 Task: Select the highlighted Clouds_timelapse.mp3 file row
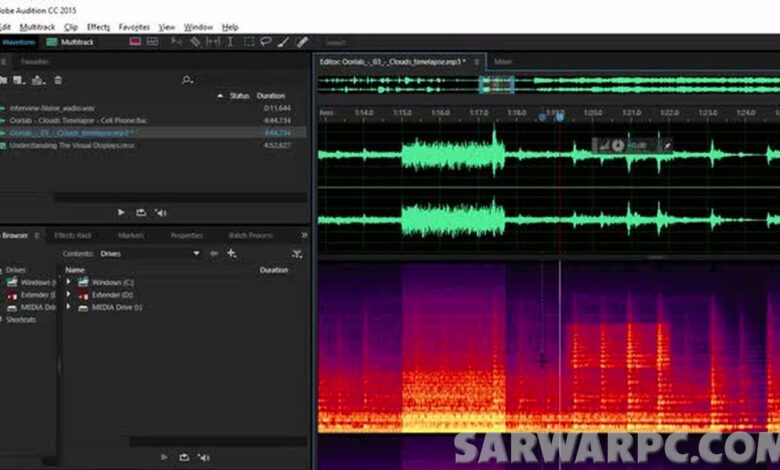point(153,133)
